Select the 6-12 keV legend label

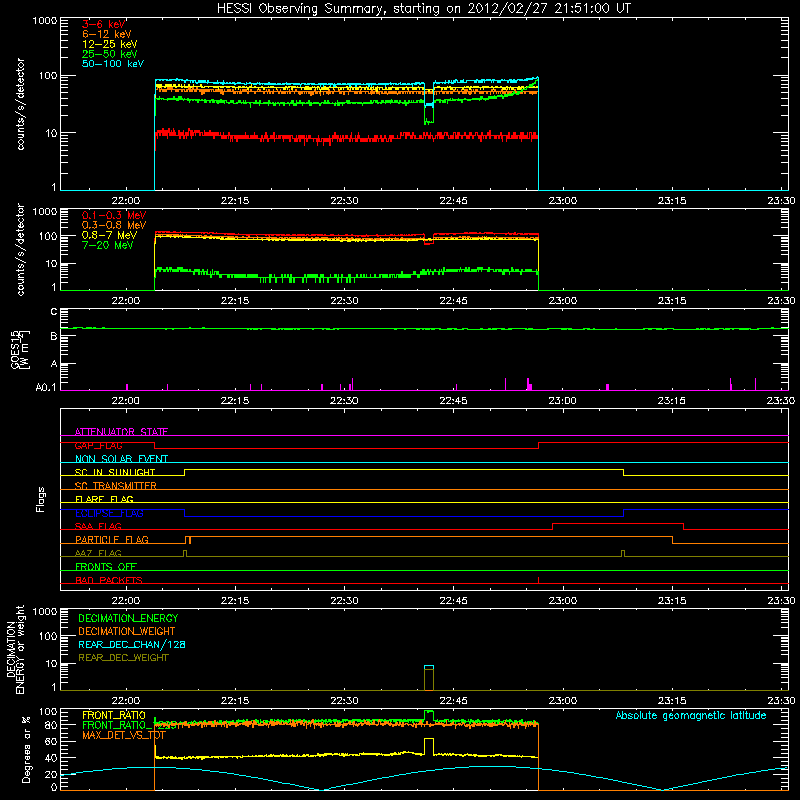point(107,34)
